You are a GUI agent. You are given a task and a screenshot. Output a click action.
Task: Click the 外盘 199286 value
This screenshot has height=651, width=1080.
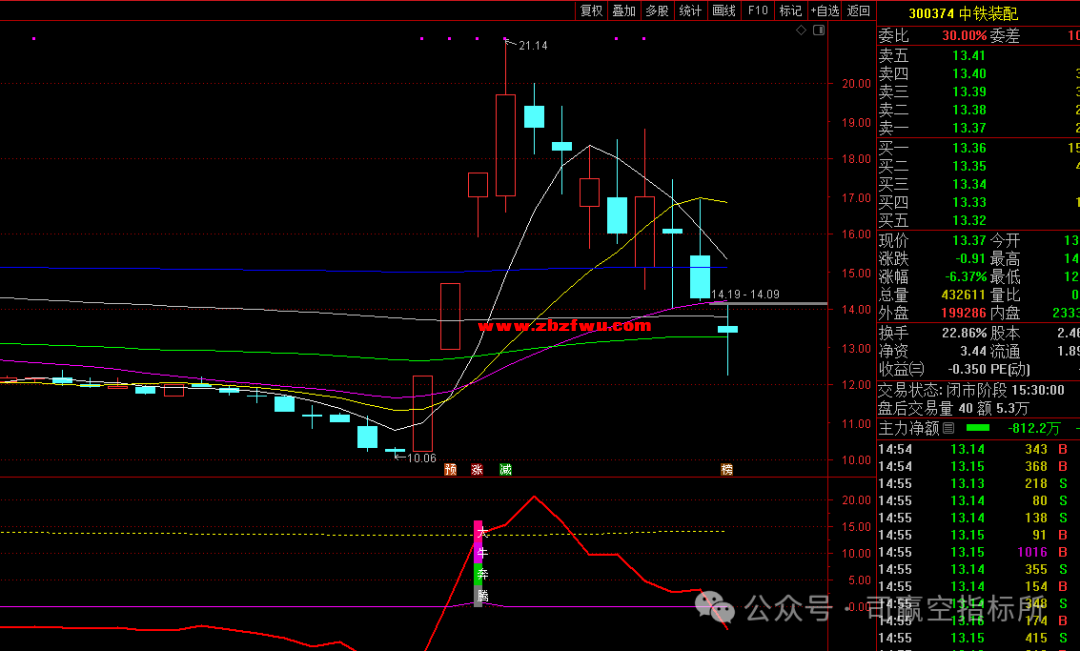pos(964,313)
